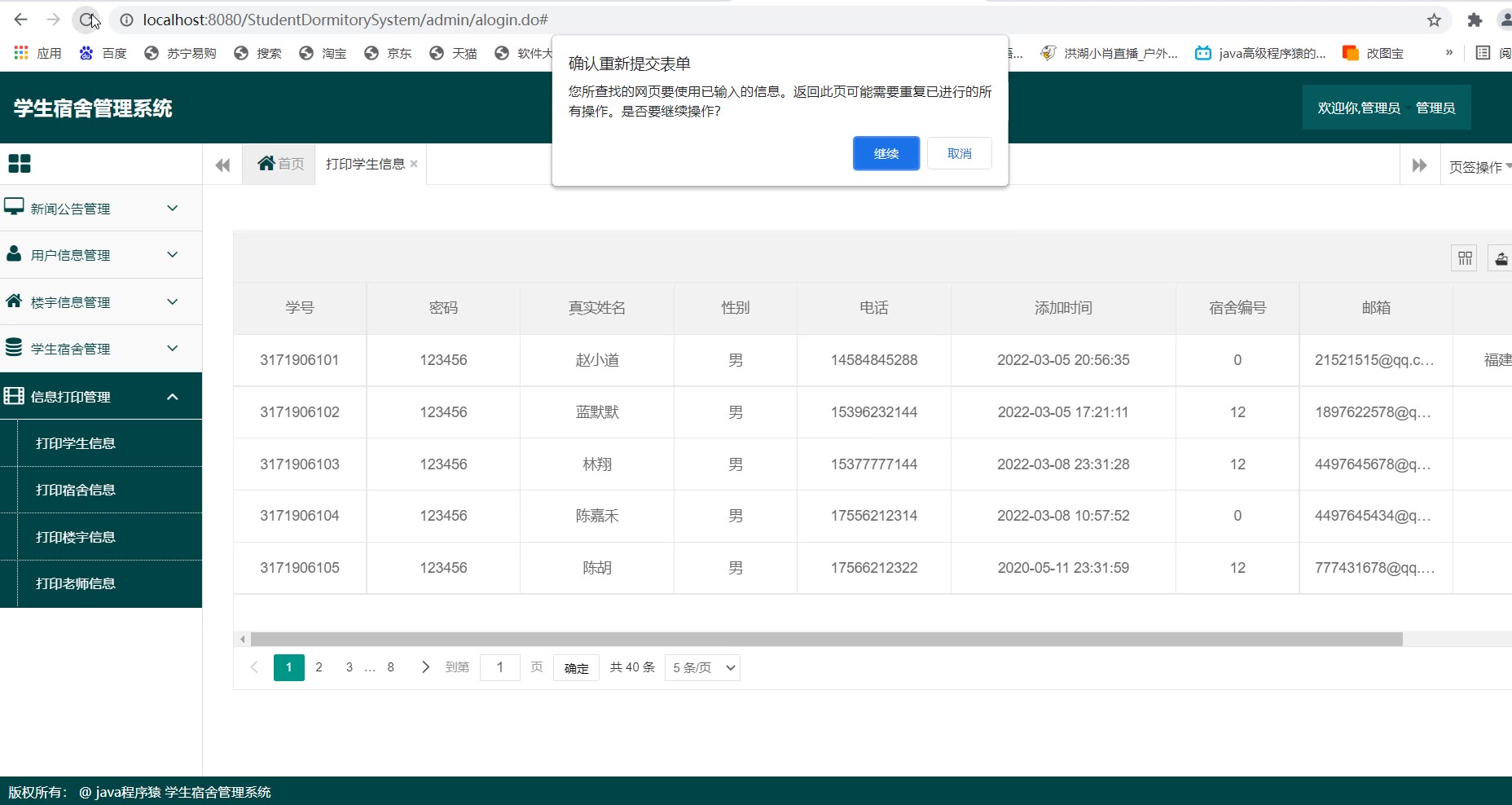Viewport: 1512px width, 805px height.
Task: Click the sidebar grid menu toggle icon
Action: click(x=20, y=164)
